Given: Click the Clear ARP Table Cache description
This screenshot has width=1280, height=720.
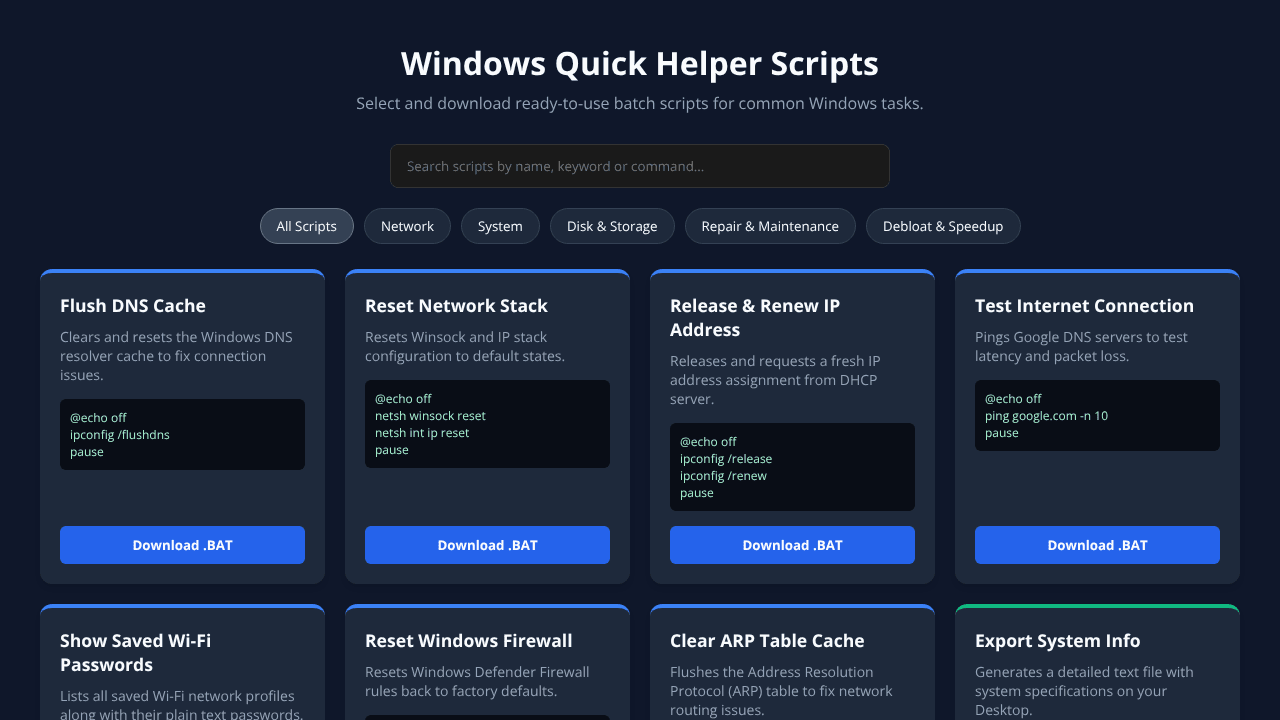Looking at the screenshot, I should 781,691.
